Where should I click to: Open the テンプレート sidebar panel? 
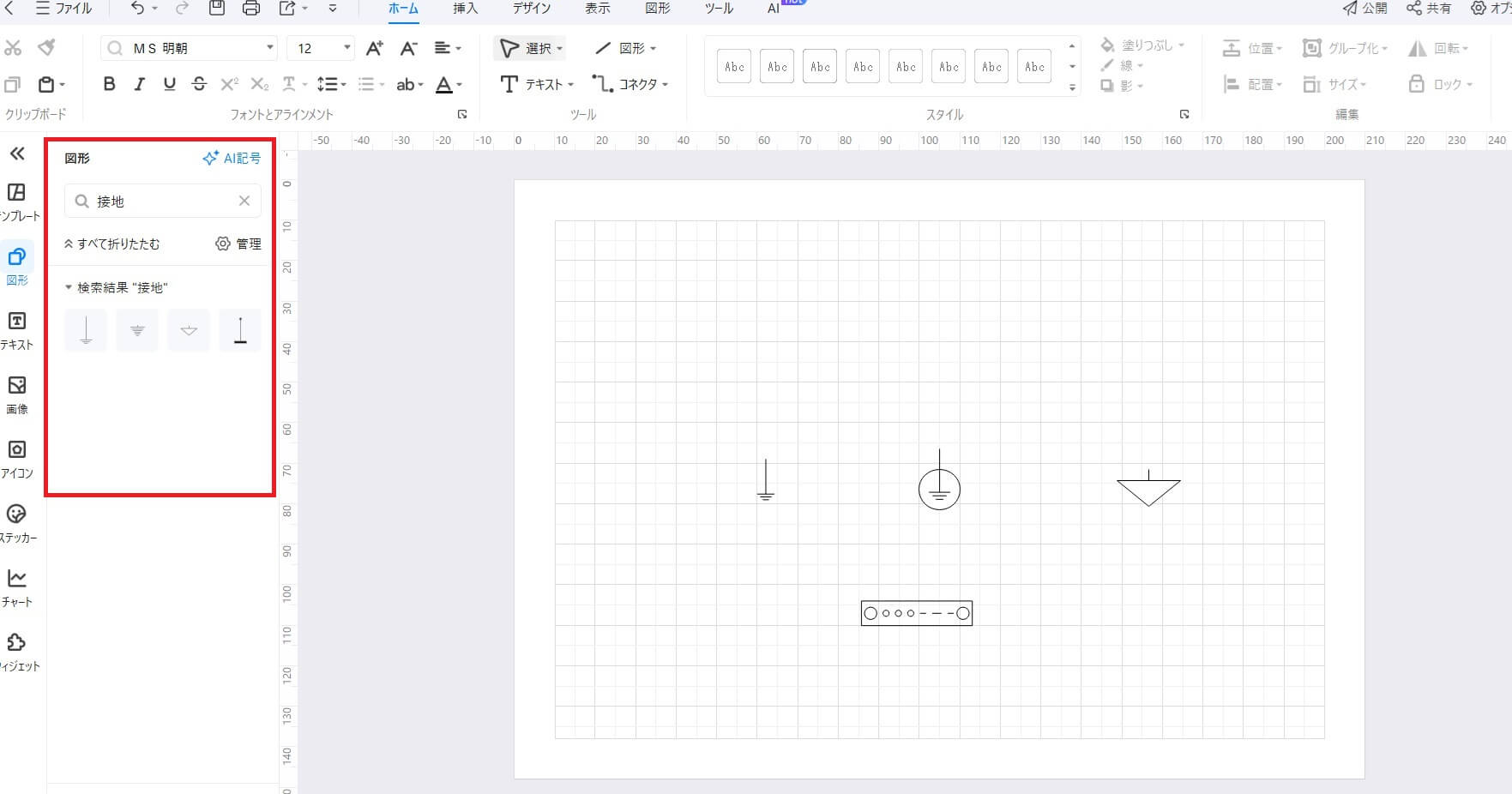pyautogui.click(x=17, y=202)
